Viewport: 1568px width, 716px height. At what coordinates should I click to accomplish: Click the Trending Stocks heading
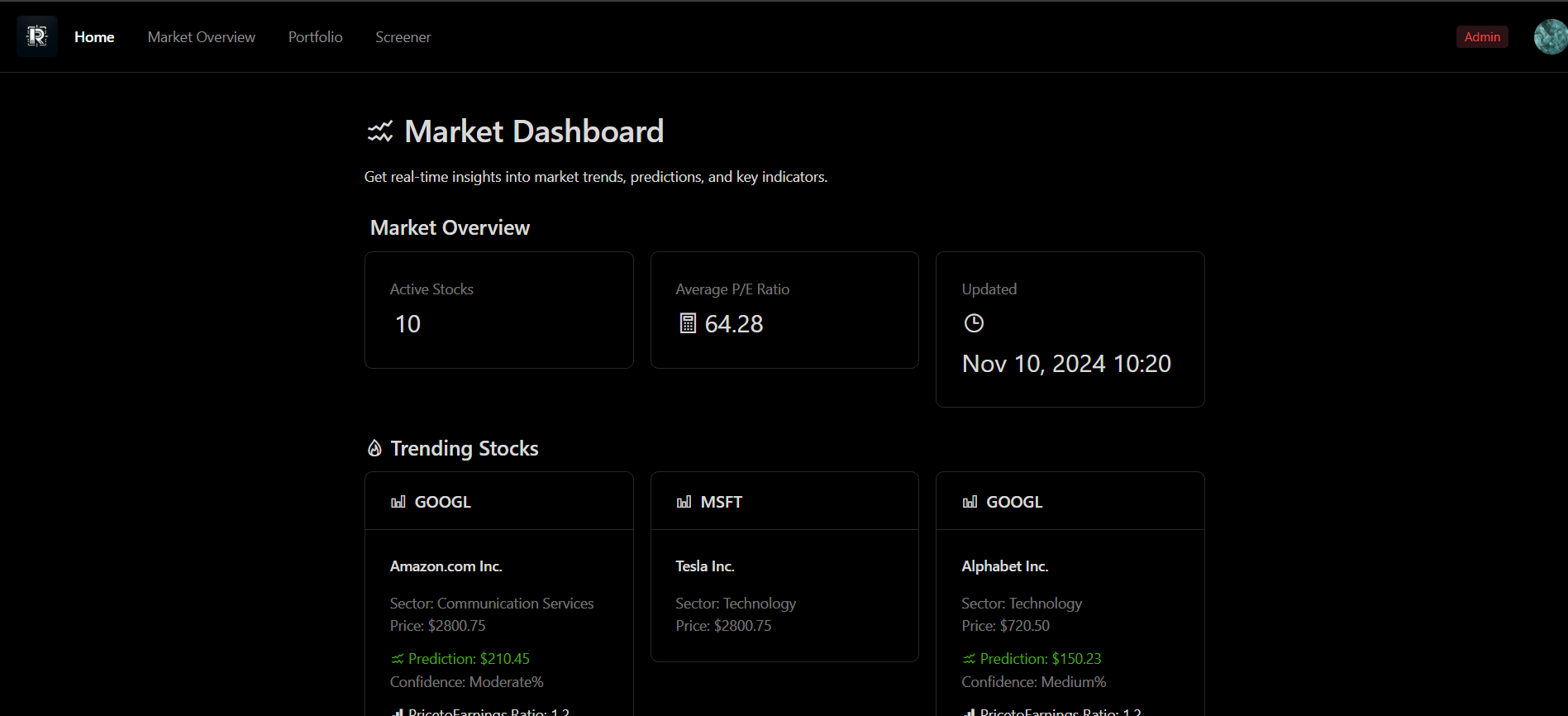(465, 448)
